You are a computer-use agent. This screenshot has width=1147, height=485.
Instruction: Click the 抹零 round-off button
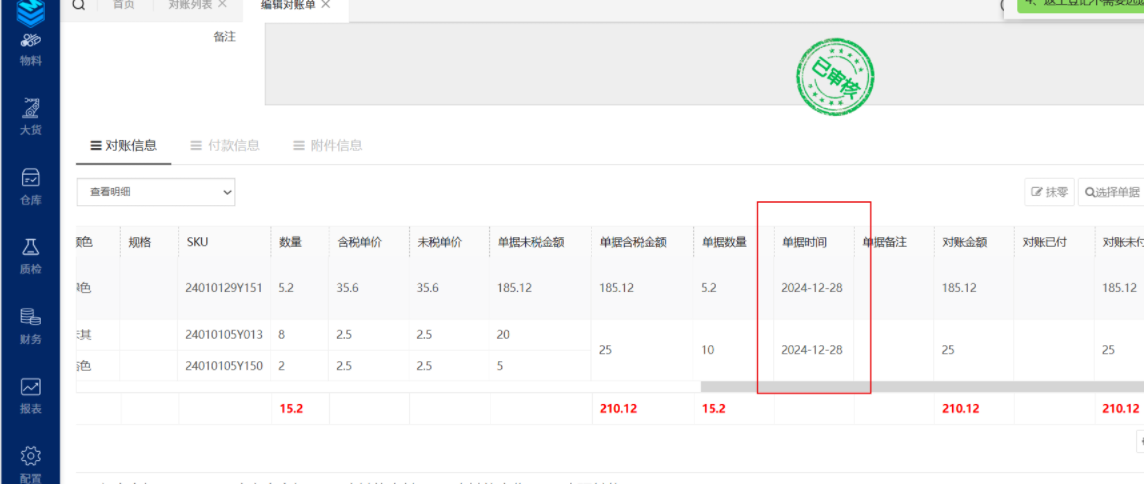pos(1048,192)
